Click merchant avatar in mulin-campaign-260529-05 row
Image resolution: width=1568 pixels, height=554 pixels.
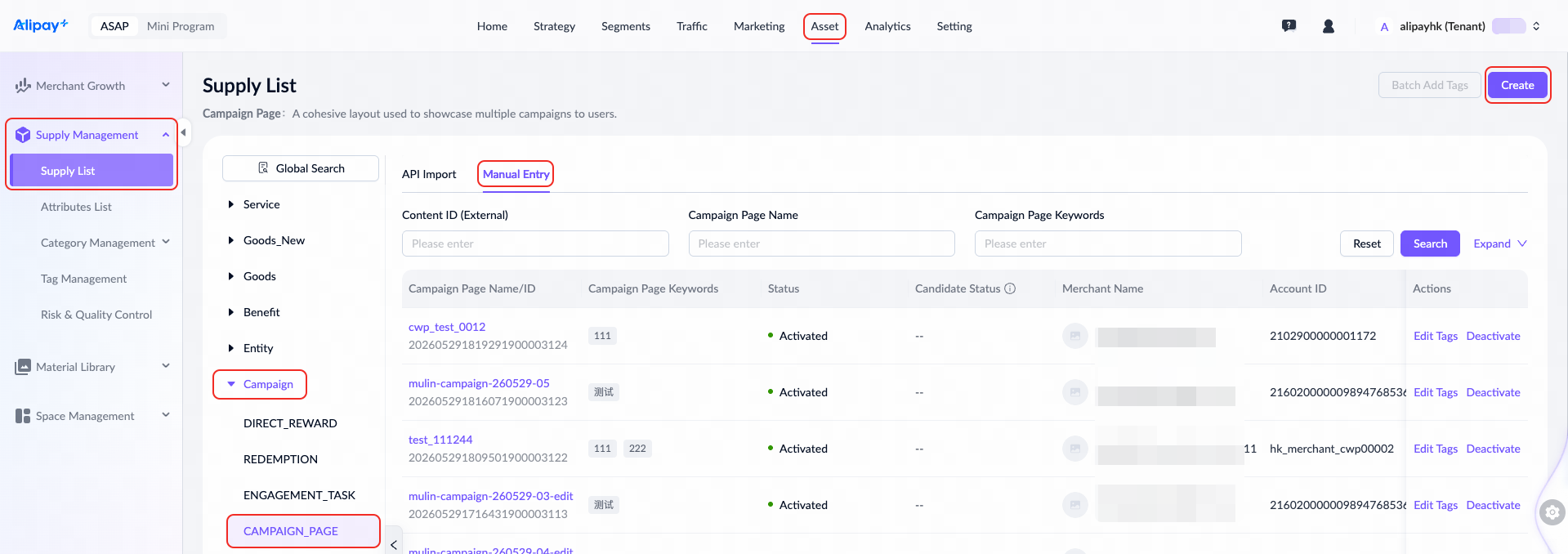[1075, 392]
